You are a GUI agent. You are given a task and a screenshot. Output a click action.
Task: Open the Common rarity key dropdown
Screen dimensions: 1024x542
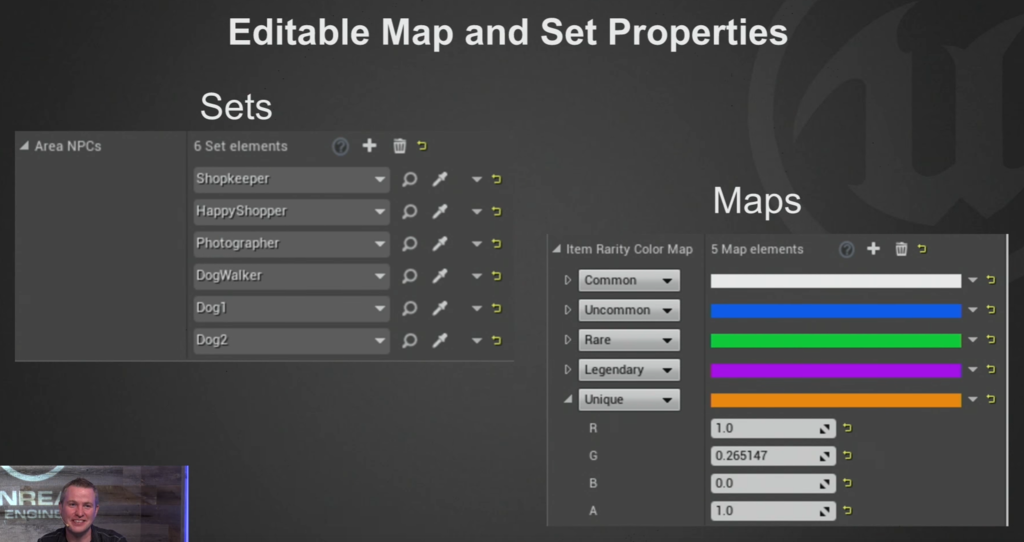[x=629, y=280]
